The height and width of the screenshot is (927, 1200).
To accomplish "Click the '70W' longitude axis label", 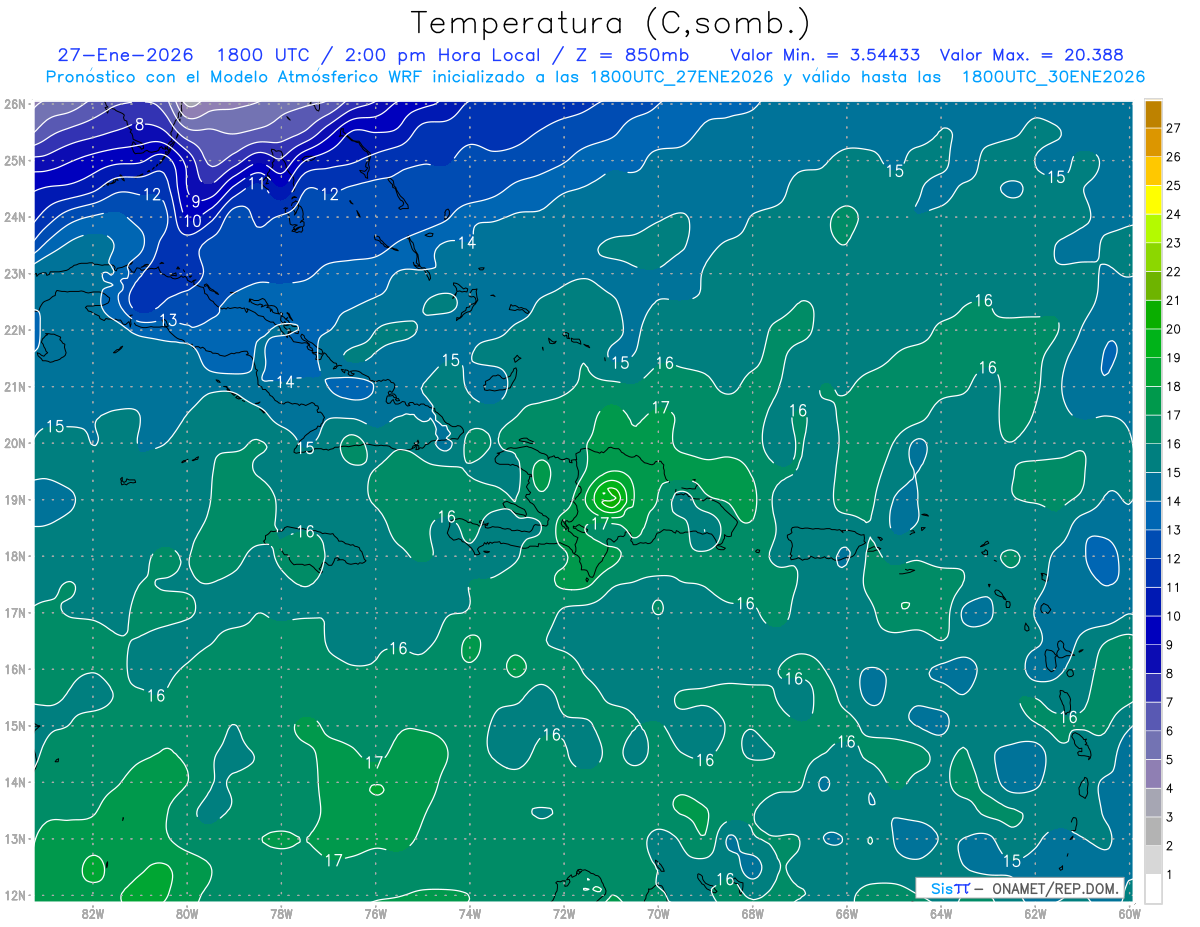I will coord(658,913).
